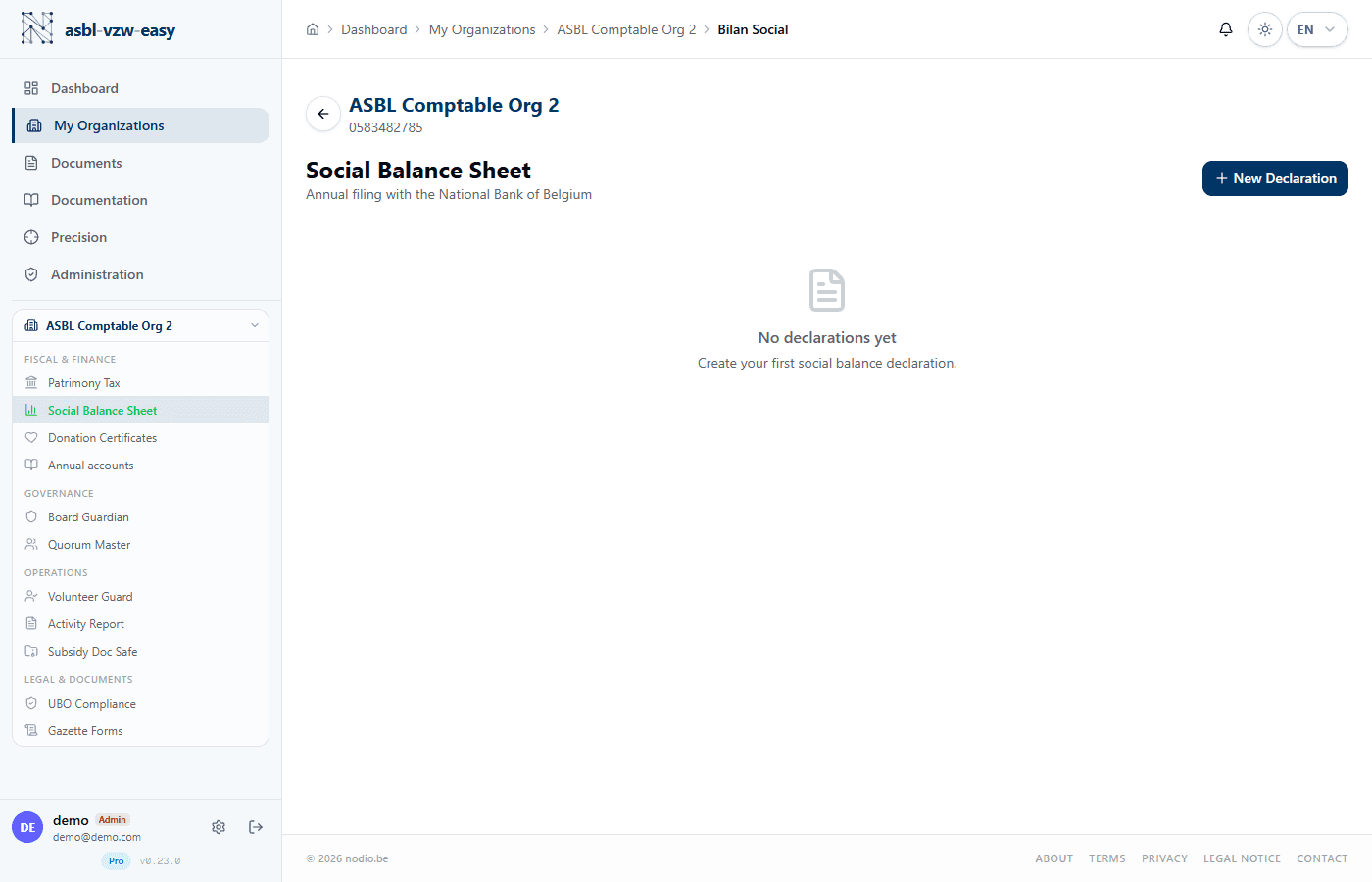Open the Administration menu item
The height and width of the screenshot is (882, 1372).
[x=141, y=274]
